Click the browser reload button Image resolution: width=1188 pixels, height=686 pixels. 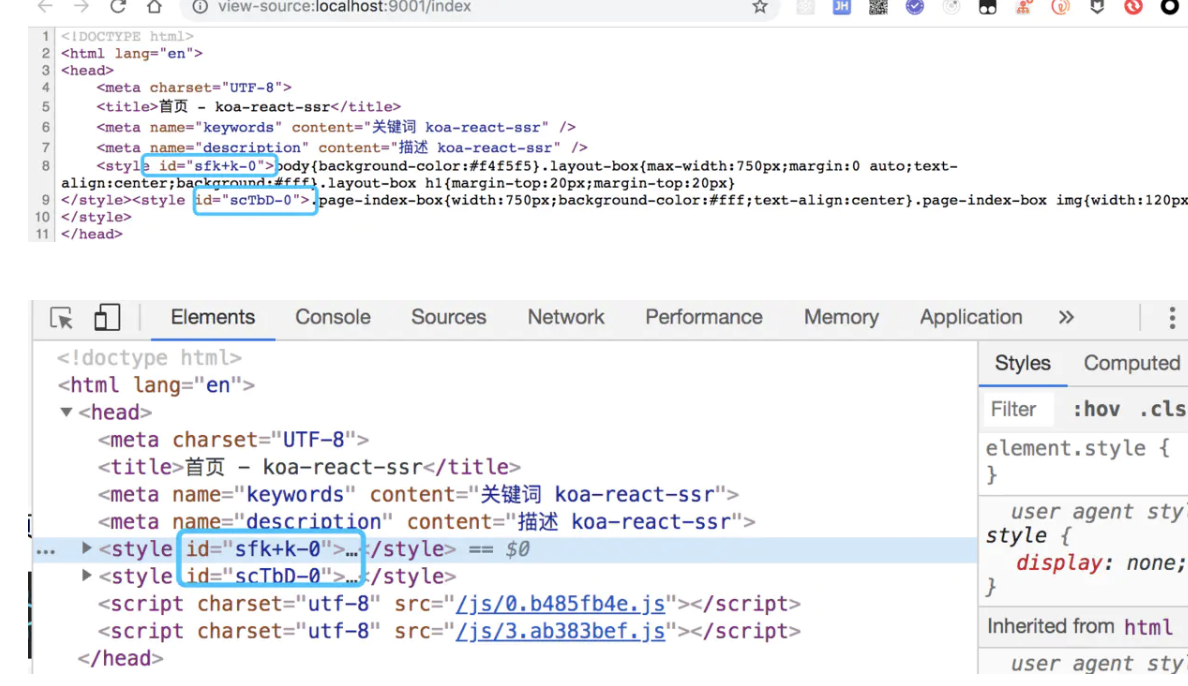(x=118, y=7)
